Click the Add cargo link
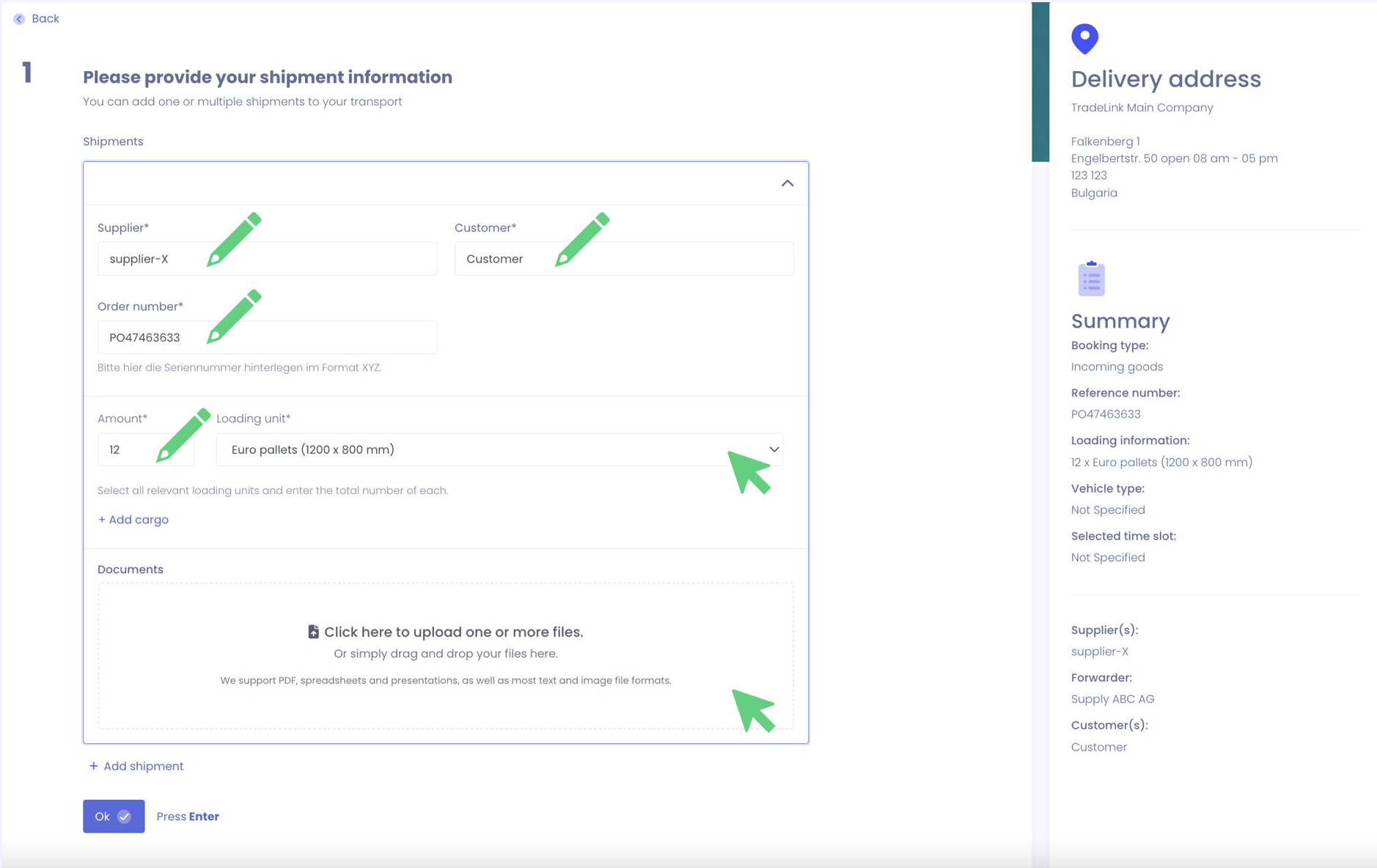Screen dimensions: 1377x868 click(x=133, y=520)
